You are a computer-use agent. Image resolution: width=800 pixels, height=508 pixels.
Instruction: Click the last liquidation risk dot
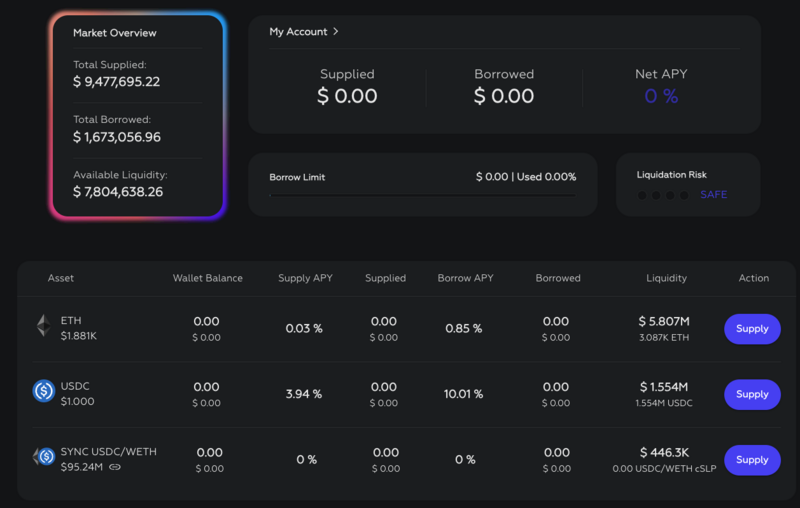(x=684, y=195)
